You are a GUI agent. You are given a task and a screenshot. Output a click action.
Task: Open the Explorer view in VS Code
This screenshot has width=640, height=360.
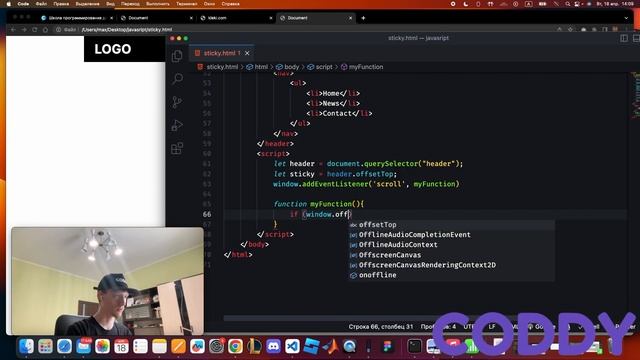click(177, 56)
